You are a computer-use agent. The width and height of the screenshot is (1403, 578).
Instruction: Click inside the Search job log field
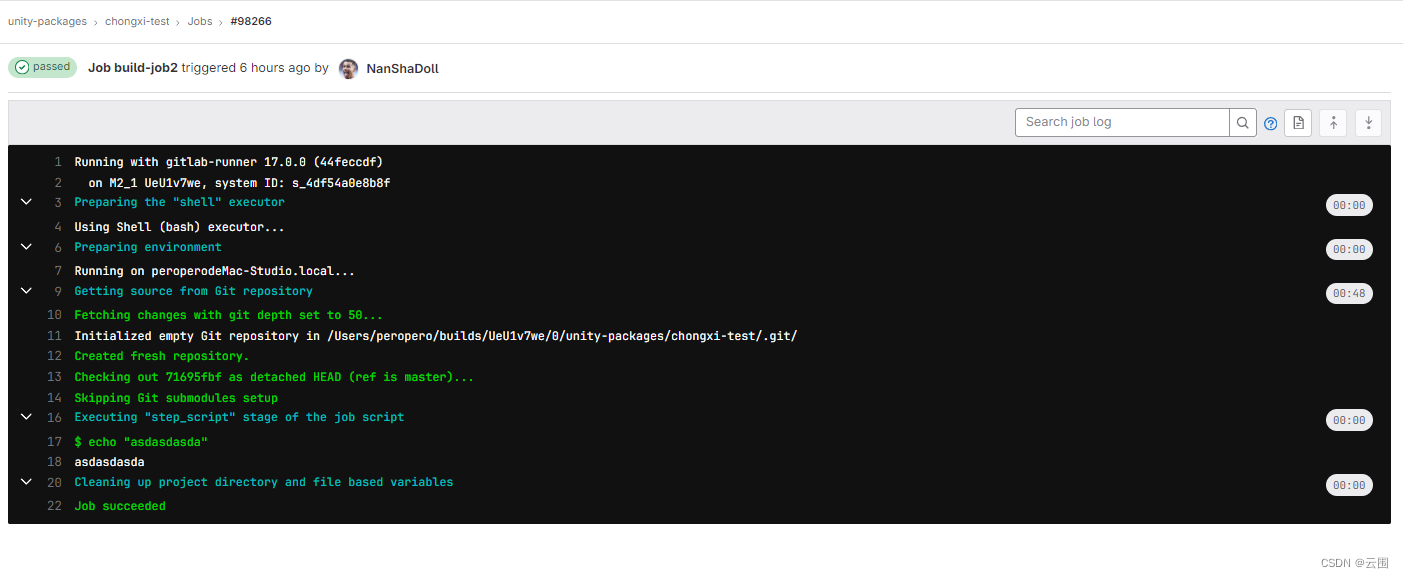tap(1120, 122)
